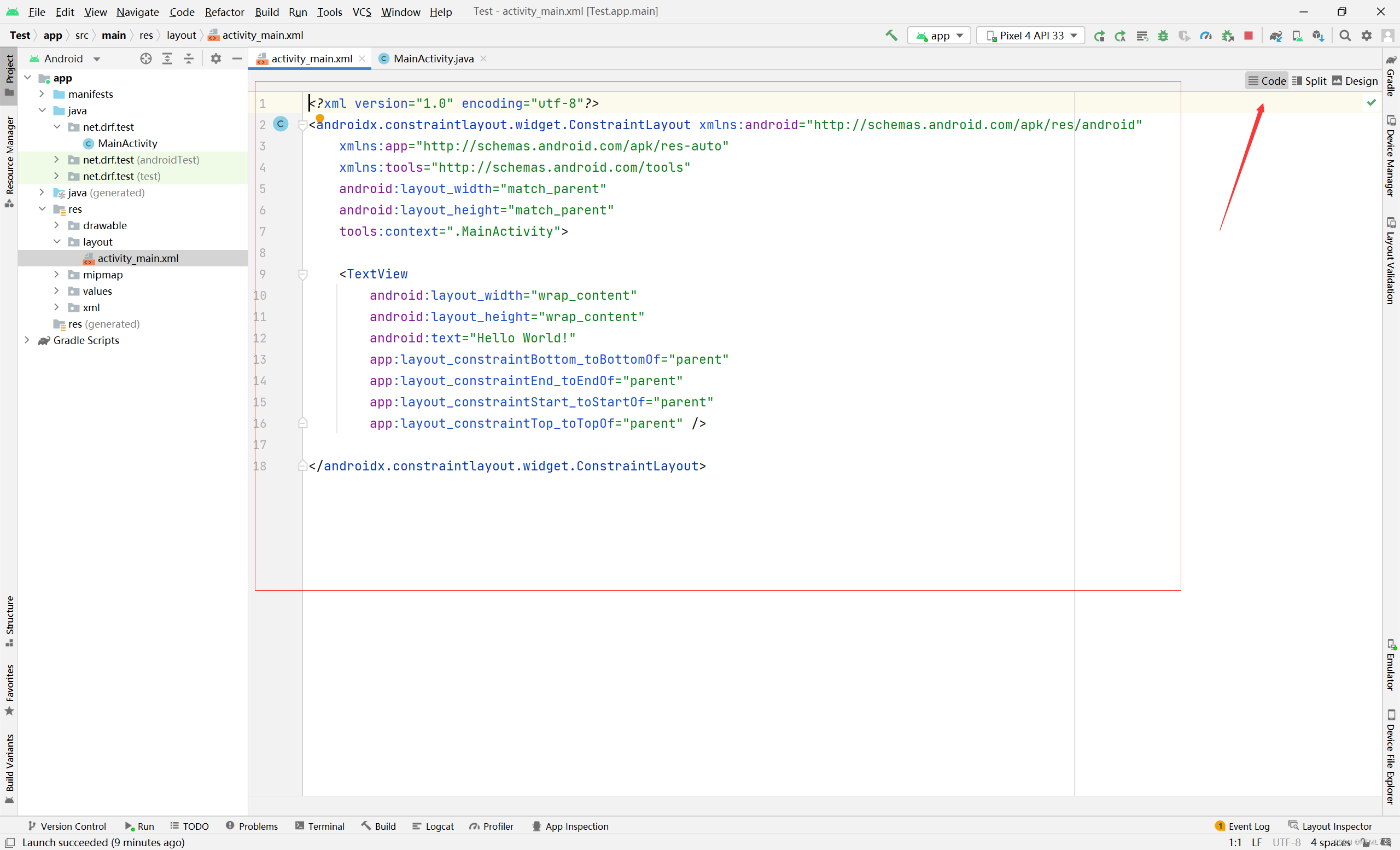1400x850 pixels.
Task: Click the Rerun app toolbar icon
Action: 1099,36
